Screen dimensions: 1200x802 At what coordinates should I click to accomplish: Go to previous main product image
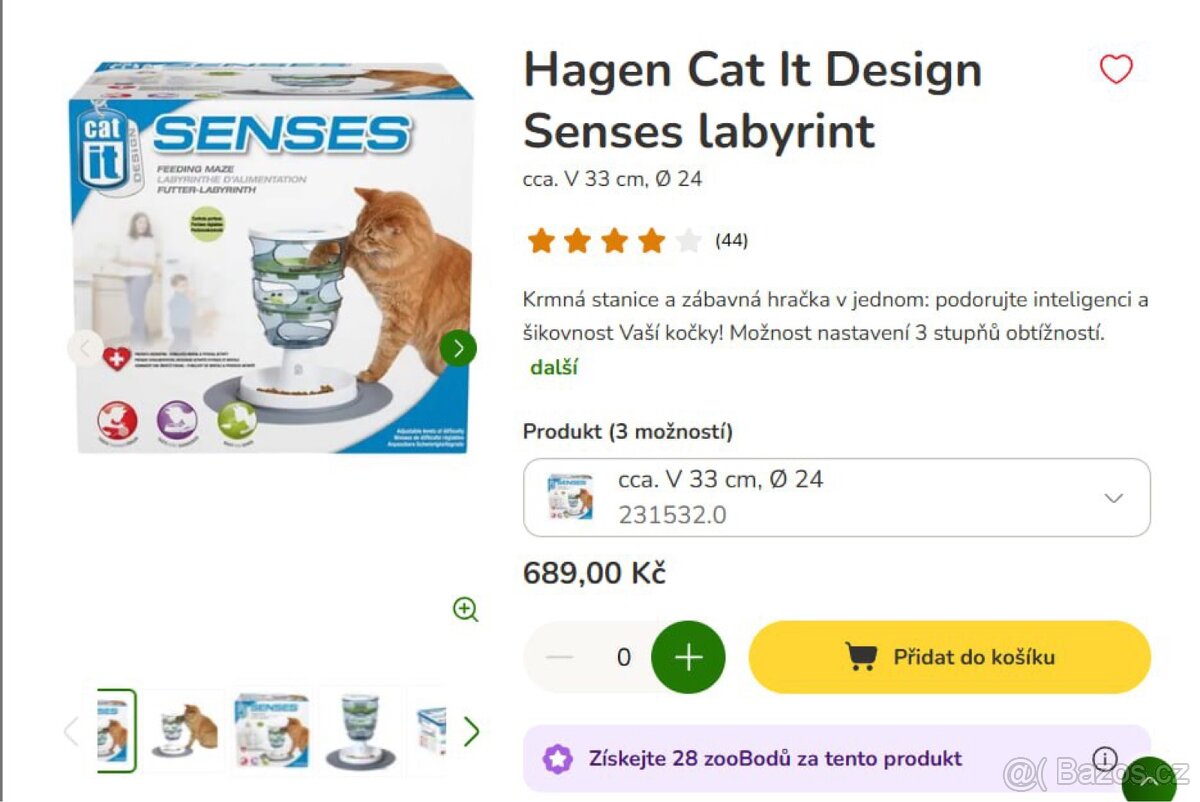pyautogui.click(x=86, y=348)
